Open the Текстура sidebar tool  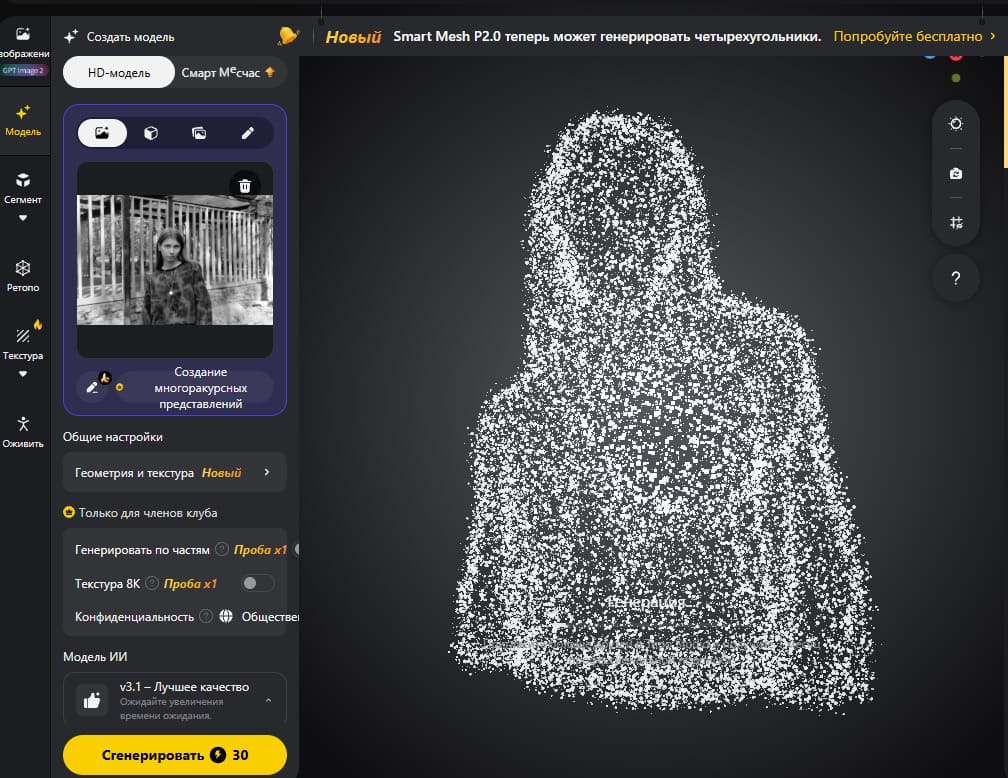pos(23,344)
